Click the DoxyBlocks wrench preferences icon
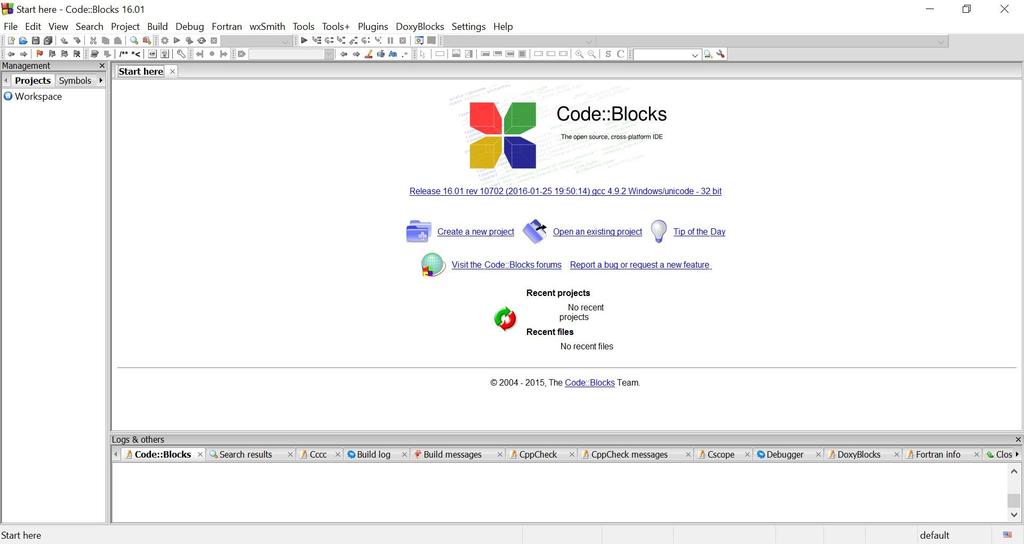 [181, 54]
